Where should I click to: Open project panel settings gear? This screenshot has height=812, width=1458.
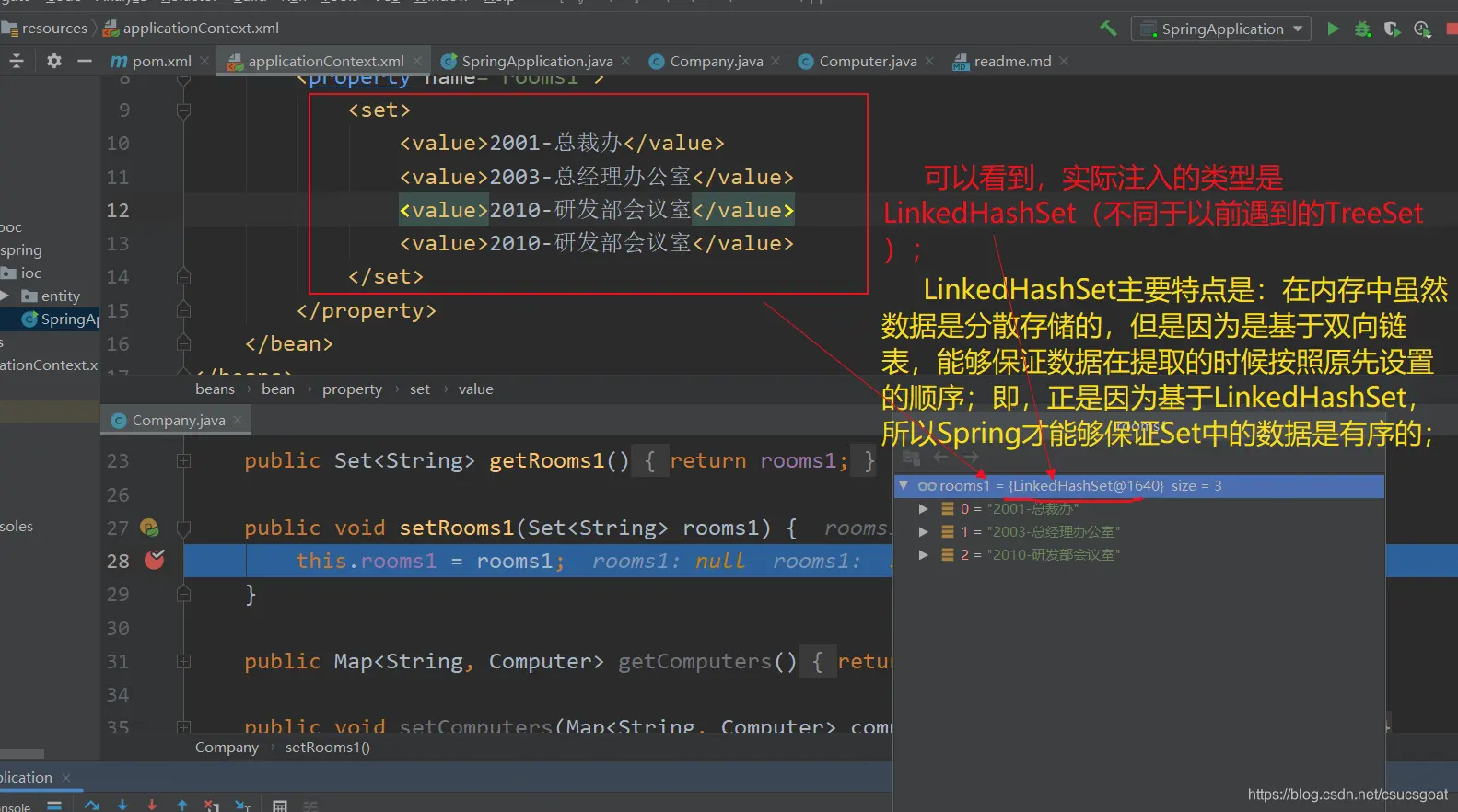click(x=54, y=61)
